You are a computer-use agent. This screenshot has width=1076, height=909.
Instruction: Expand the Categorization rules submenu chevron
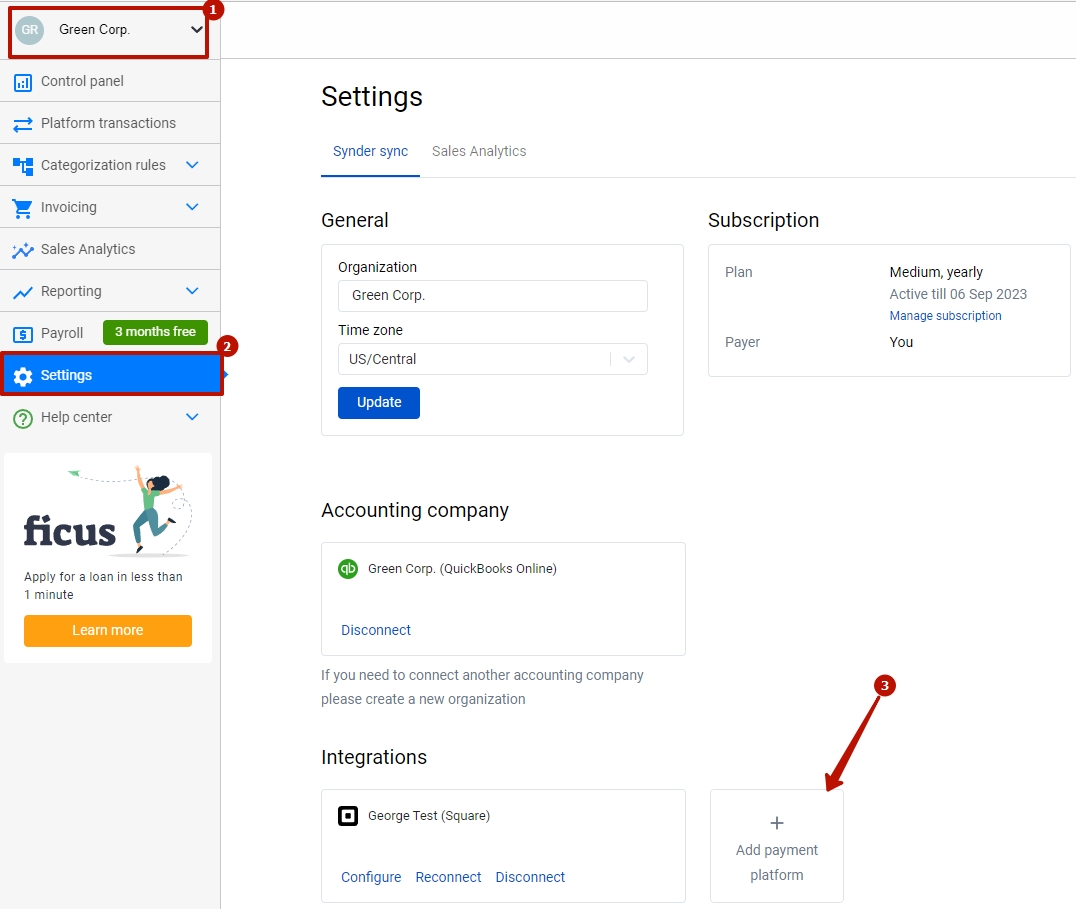pos(192,165)
